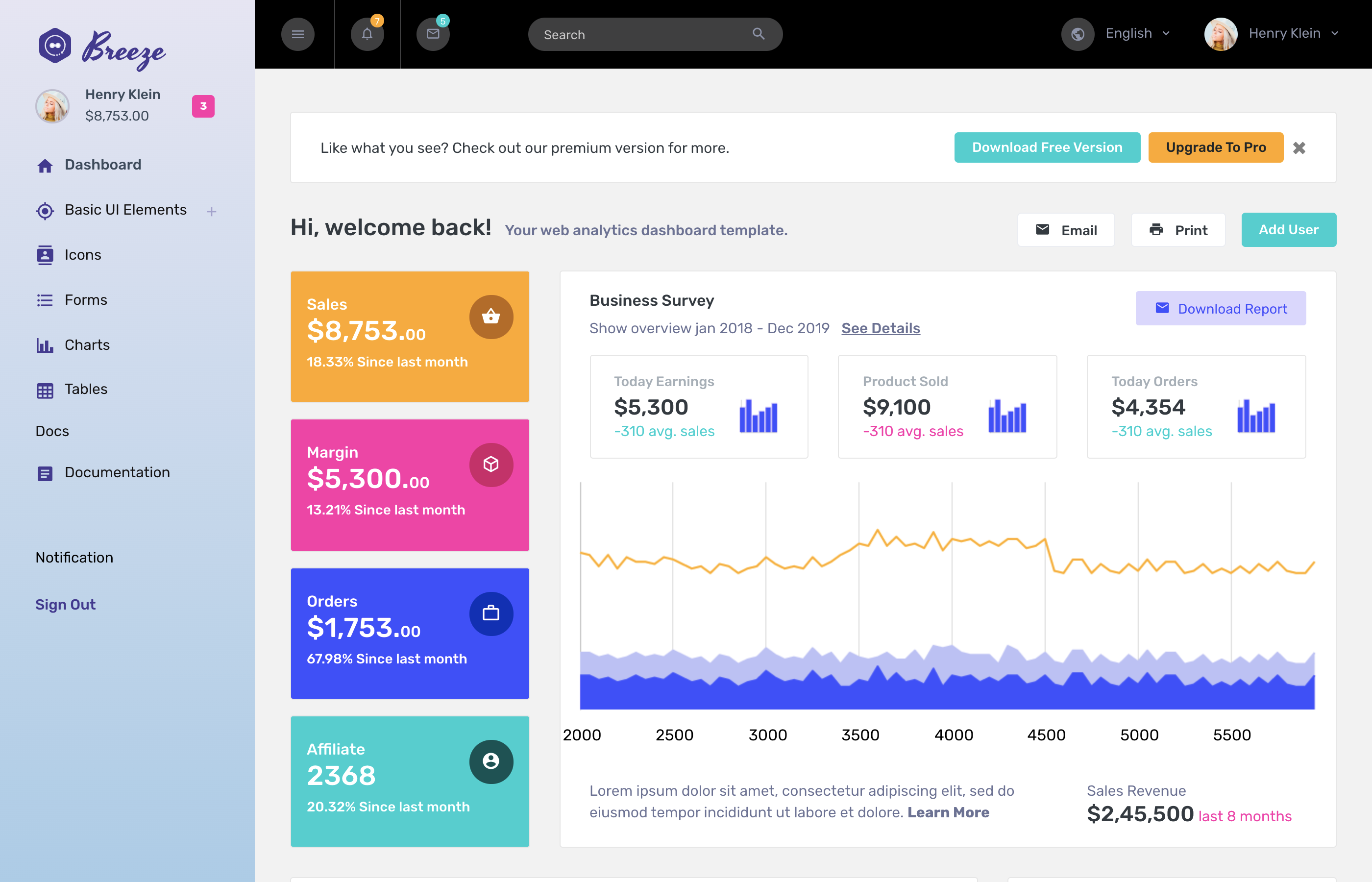Image resolution: width=1372 pixels, height=882 pixels.
Task: Open the Download Report dropdown
Action: pos(1220,308)
